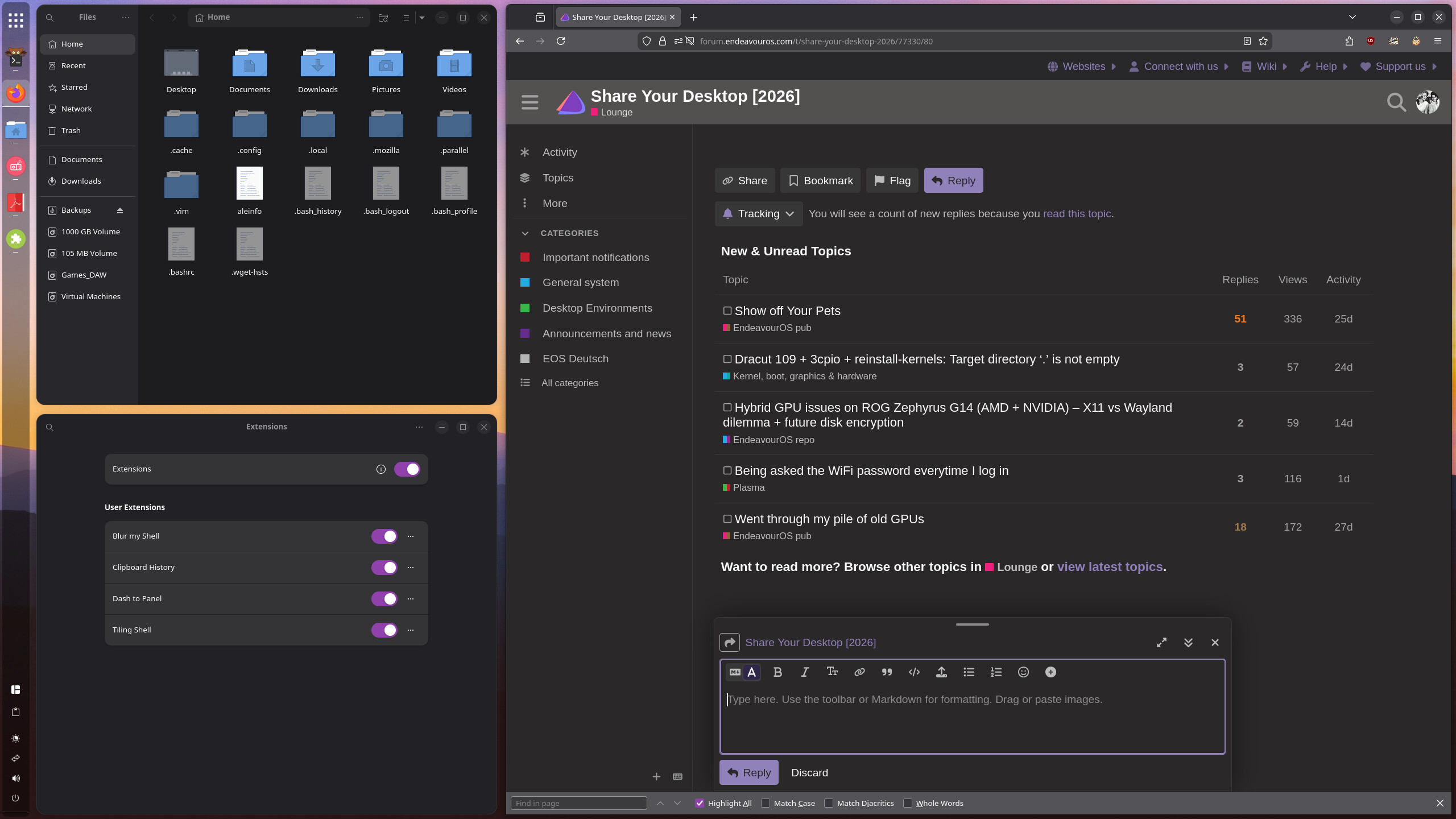The height and width of the screenshot is (819, 1456).
Task: Disable the global Extensions switch
Action: (407, 469)
